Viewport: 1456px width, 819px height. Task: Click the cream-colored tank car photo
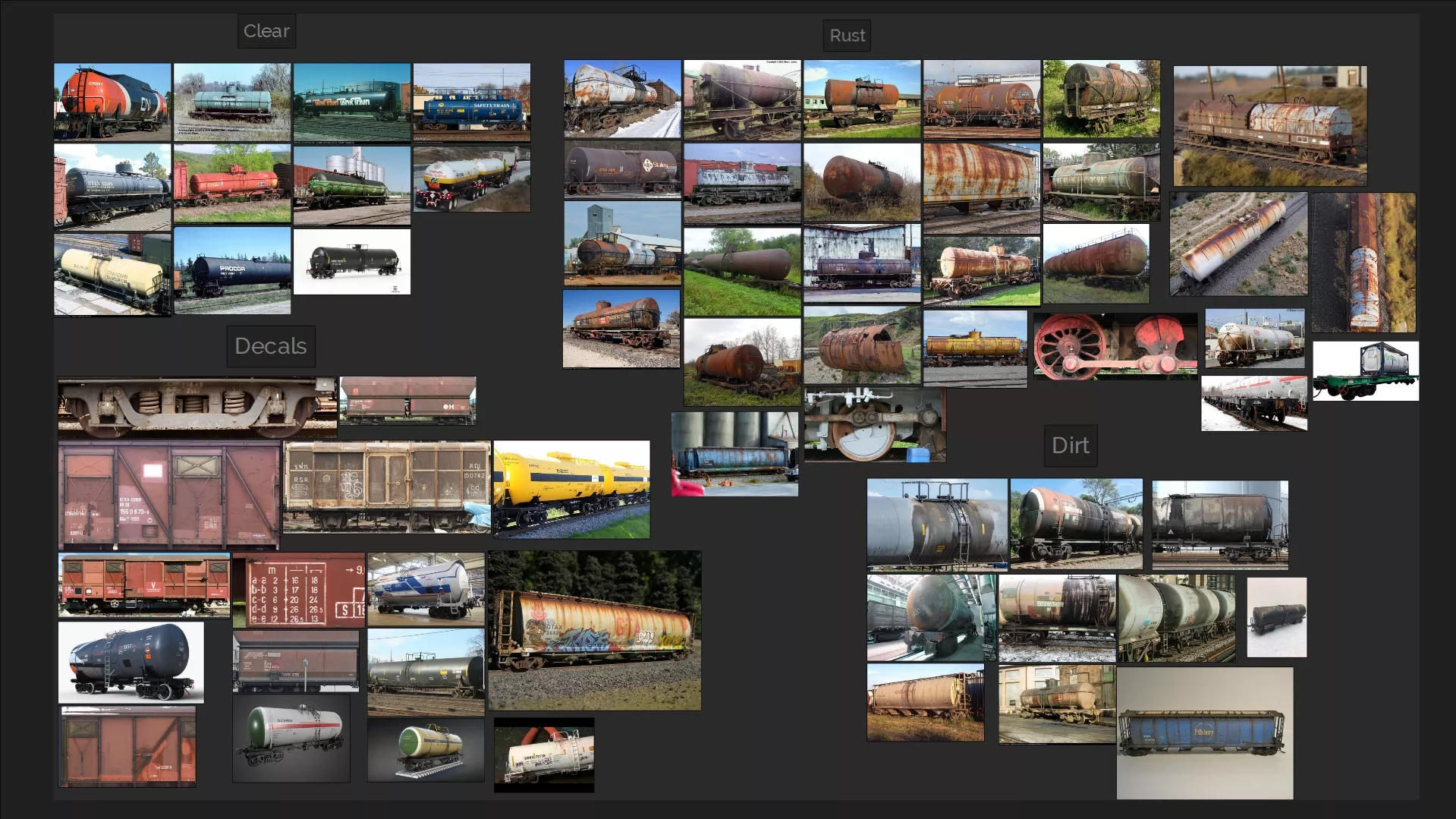coord(112,274)
